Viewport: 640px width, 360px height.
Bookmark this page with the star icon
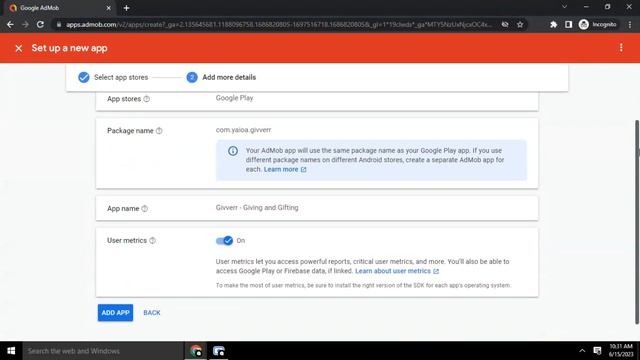tap(520, 24)
